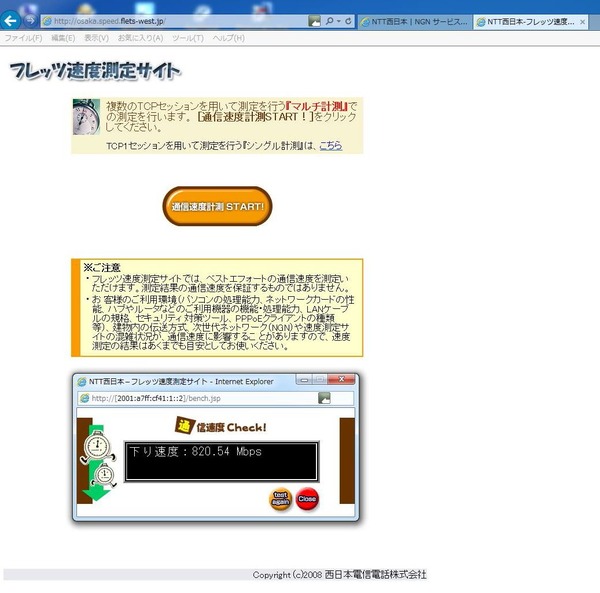The height and width of the screenshot is (593, 600).
Task: Click the 下り速度 : 820.54 Mbps result
Action: tap(196, 451)
